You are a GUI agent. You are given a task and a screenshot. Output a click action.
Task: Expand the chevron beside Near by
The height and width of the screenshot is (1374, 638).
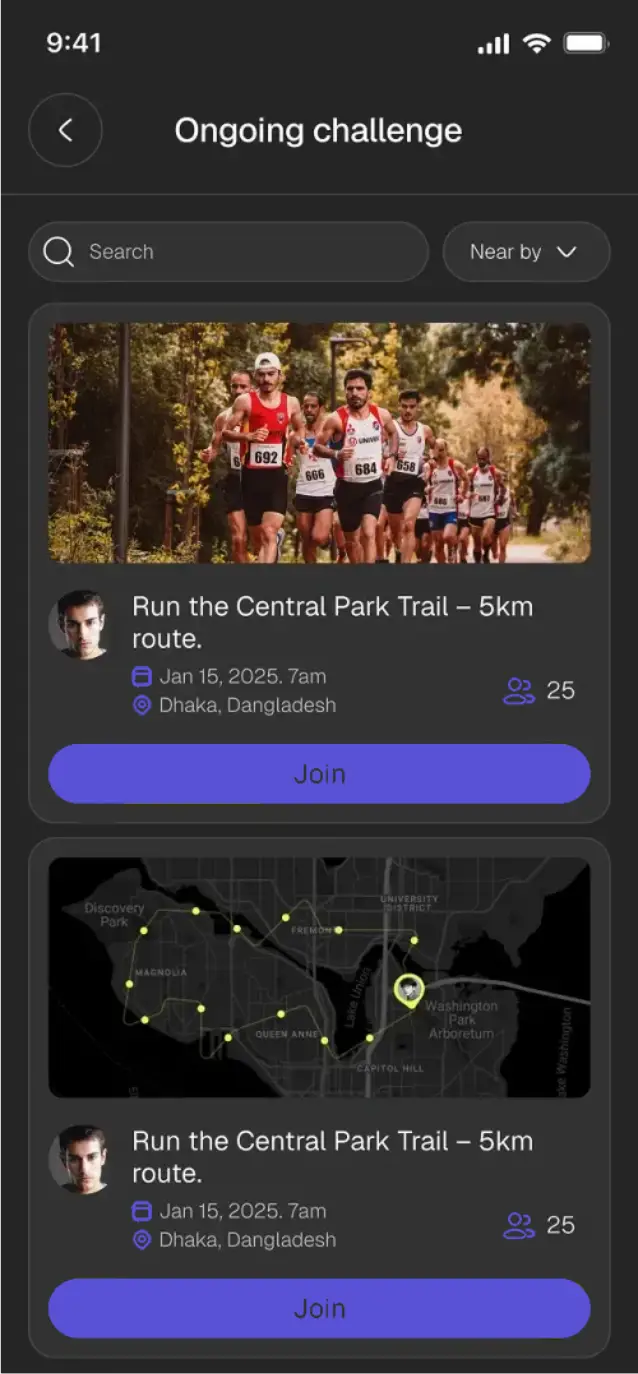pyautogui.click(x=567, y=252)
